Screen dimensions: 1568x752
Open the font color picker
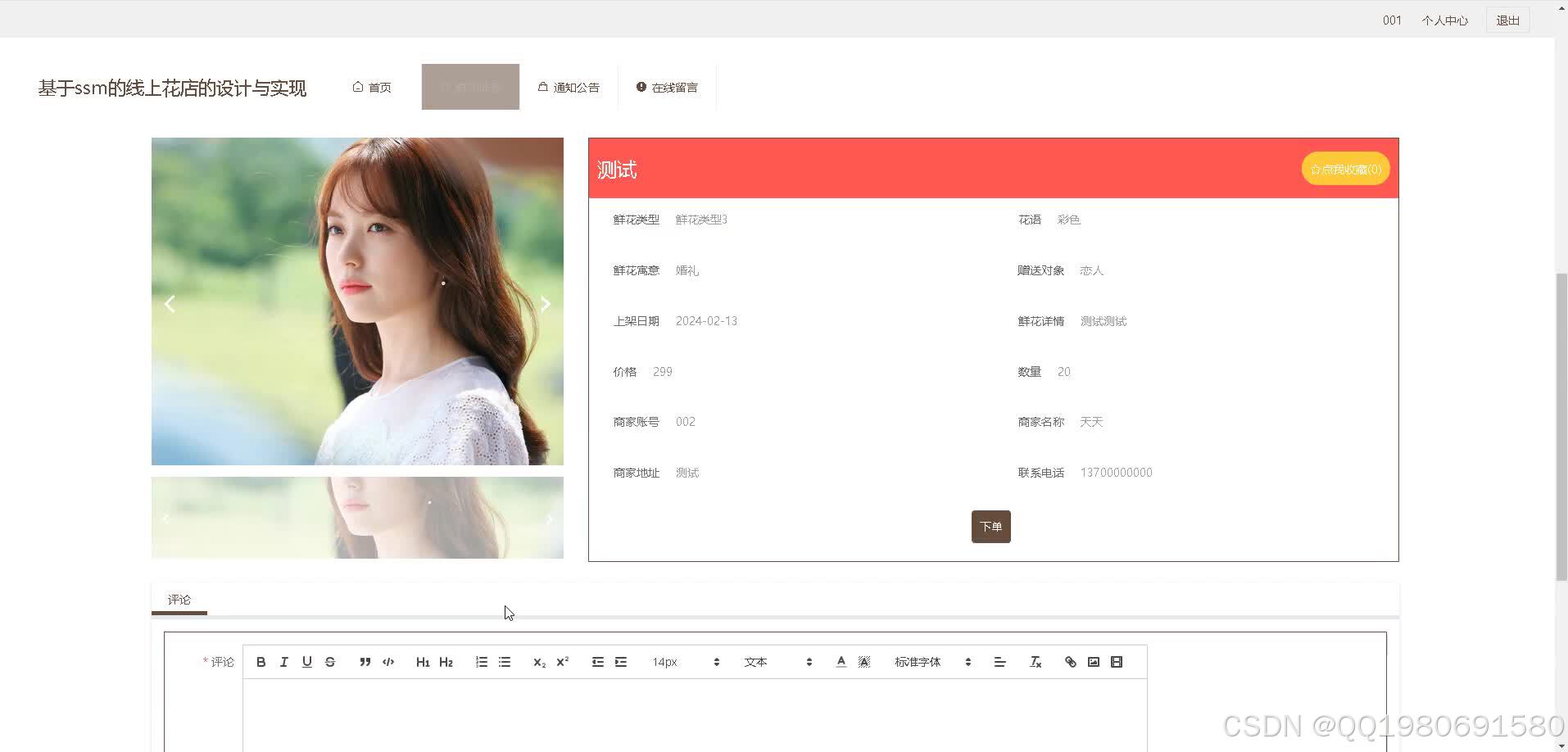click(841, 661)
